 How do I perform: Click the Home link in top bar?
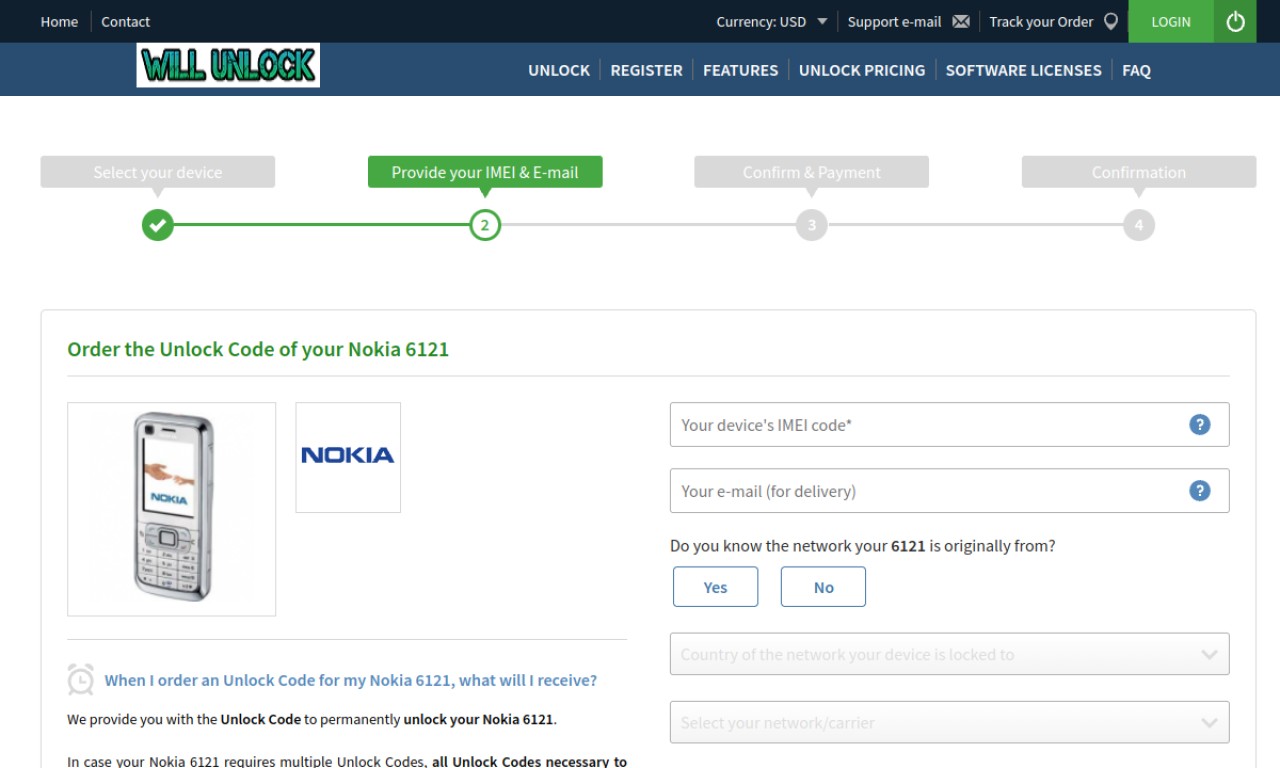tap(59, 21)
